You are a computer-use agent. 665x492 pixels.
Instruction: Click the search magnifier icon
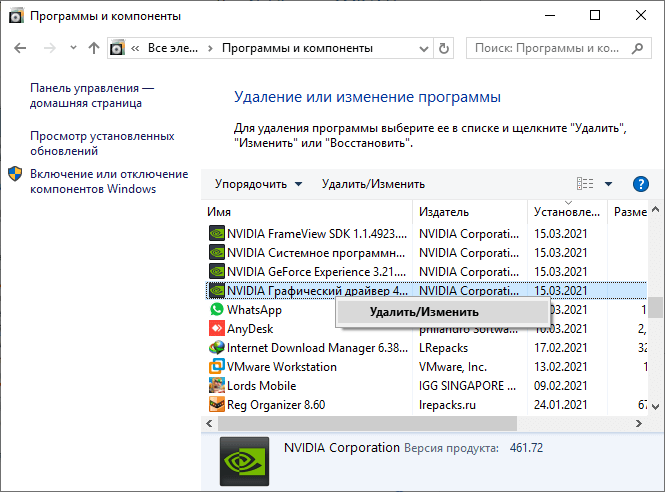(637, 48)
